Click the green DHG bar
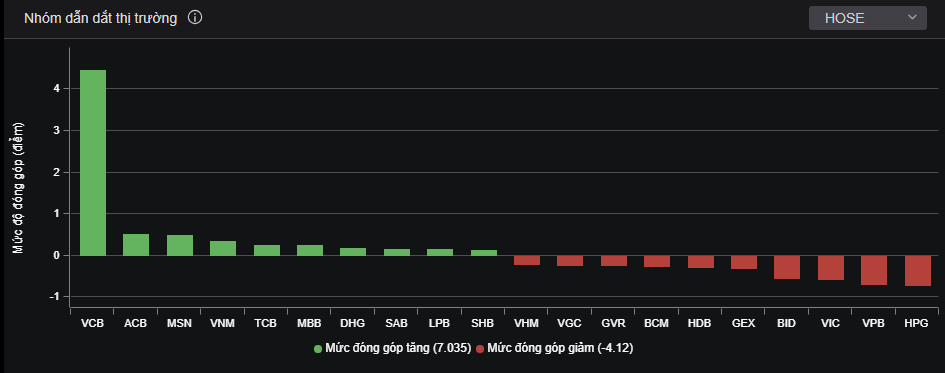The image size is (945, 373). point(353,252)
